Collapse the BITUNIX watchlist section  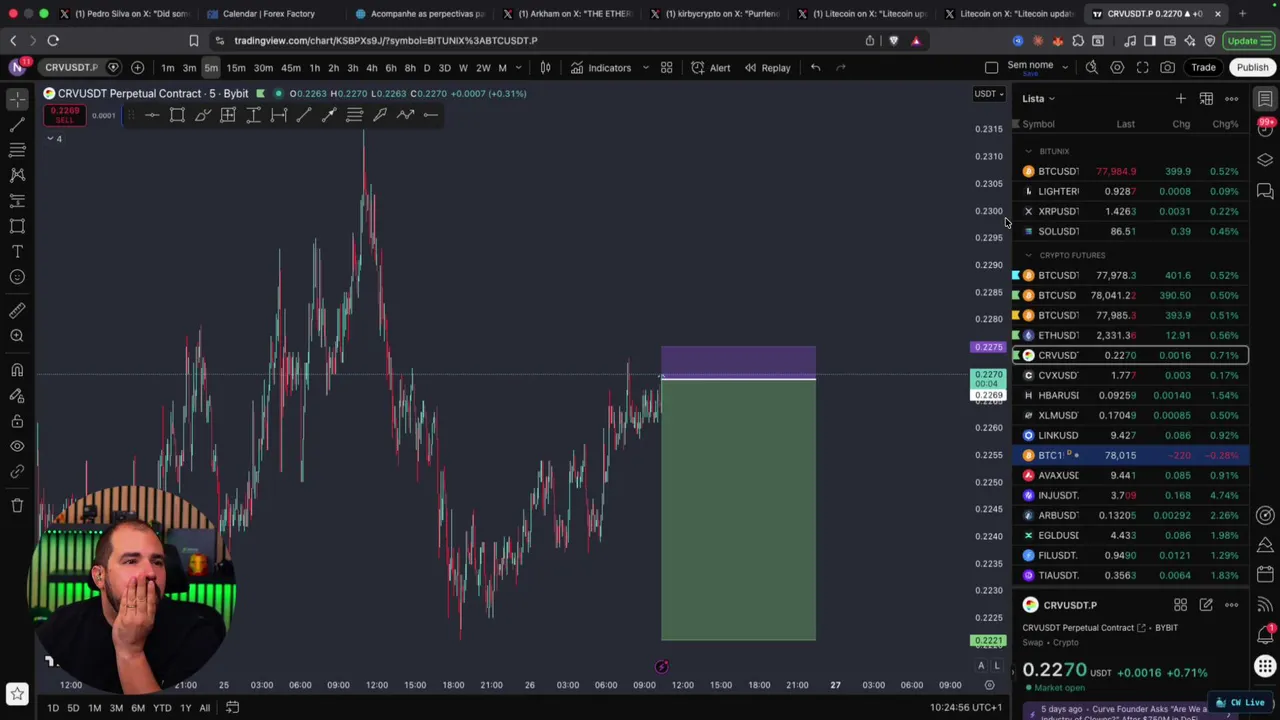pos(1028,151)
